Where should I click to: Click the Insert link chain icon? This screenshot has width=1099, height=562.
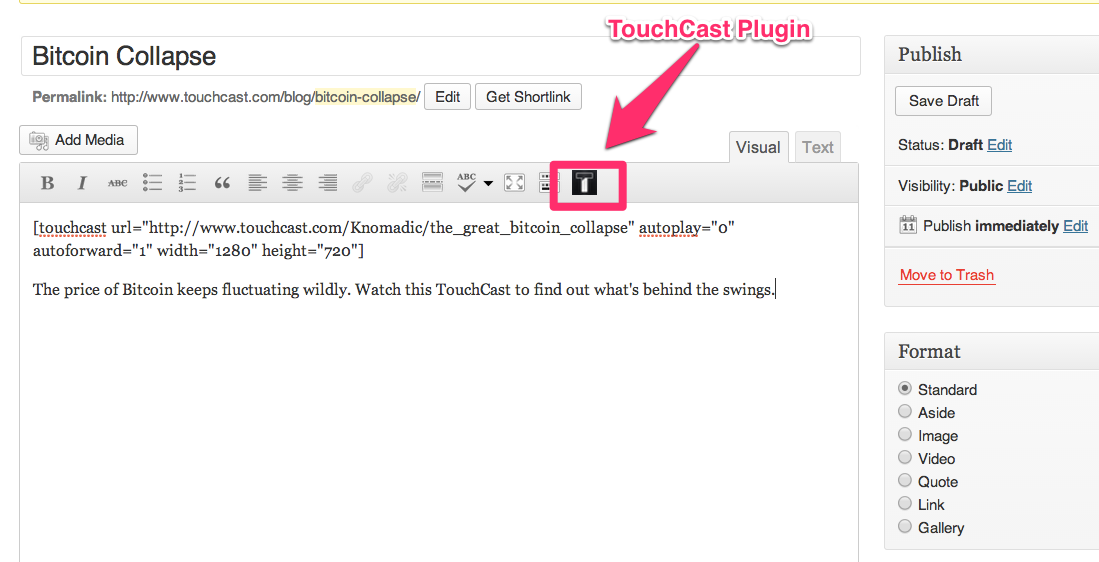click(x=362, y=183)
